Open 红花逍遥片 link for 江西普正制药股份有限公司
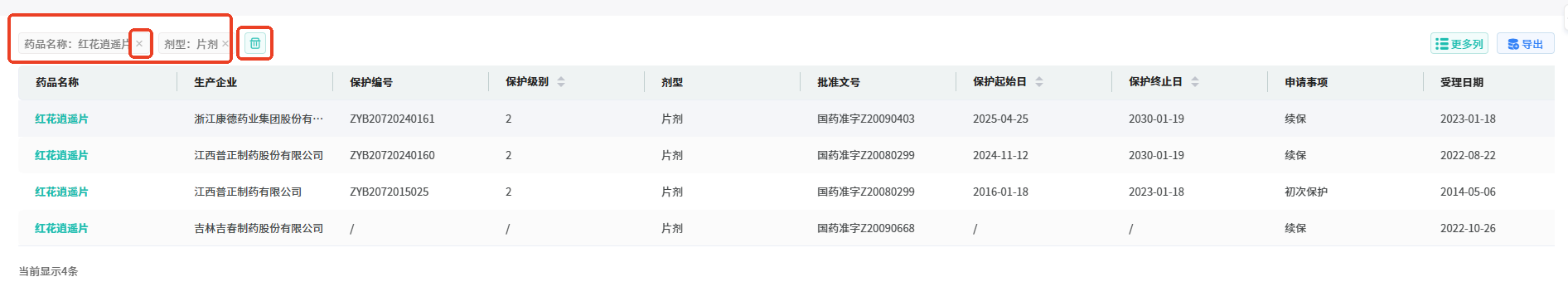This screenshot has height=306, width=1568. point(61,155)
